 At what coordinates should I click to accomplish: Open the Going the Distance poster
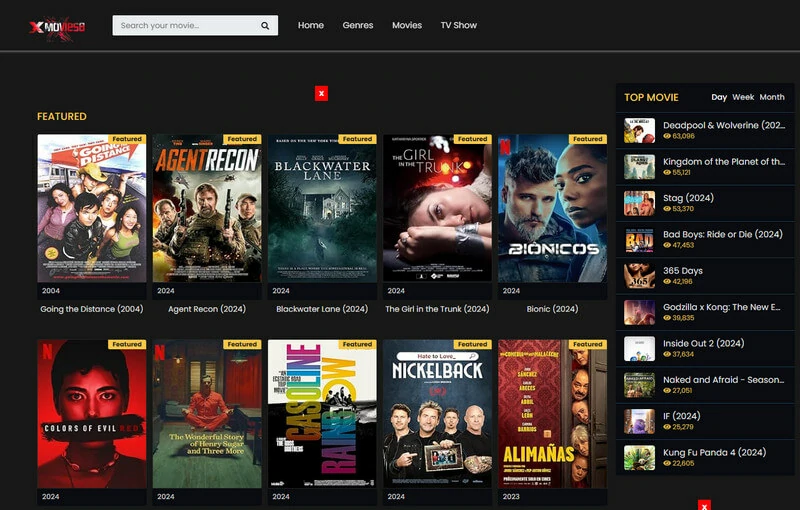tap(92, 208)
